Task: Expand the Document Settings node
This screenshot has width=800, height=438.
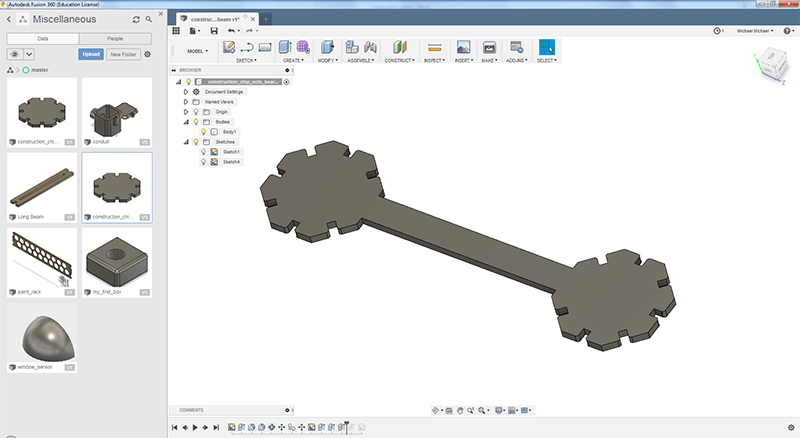Action: [x=186, y=92]
